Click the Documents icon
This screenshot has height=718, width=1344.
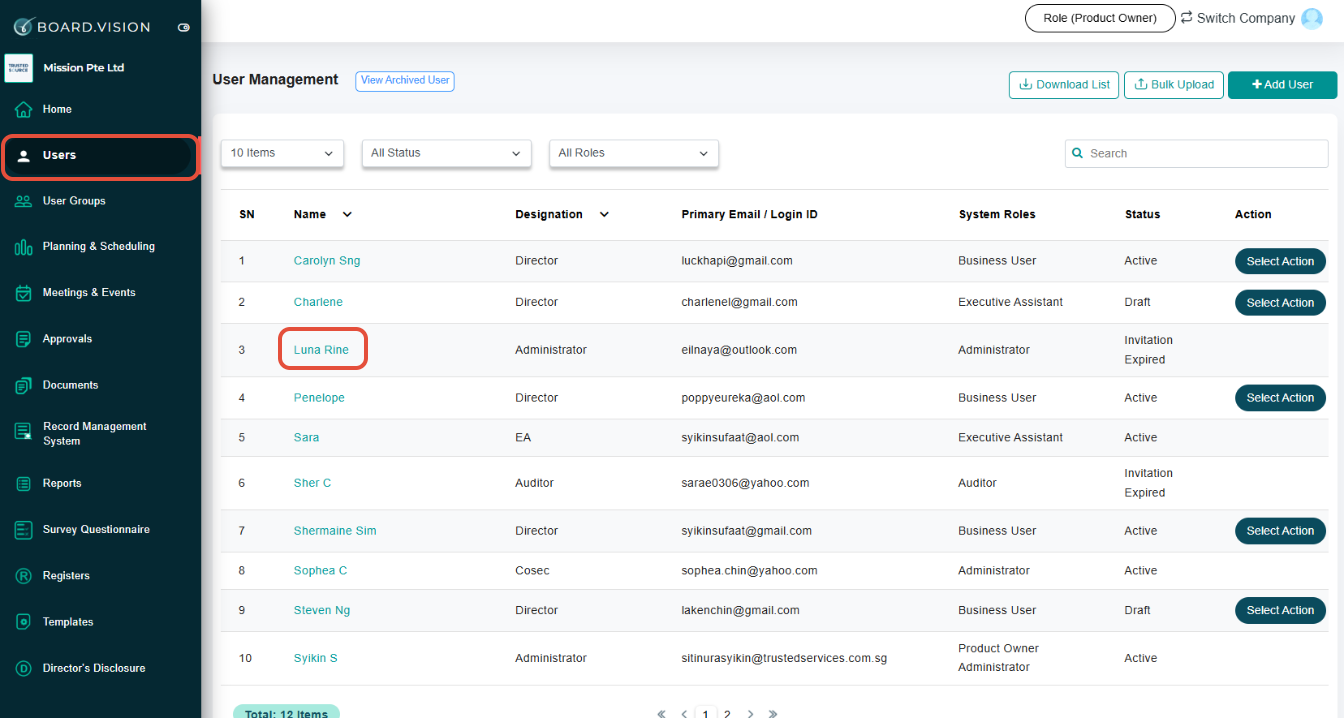pyautogui.click(x=24, y=385)
